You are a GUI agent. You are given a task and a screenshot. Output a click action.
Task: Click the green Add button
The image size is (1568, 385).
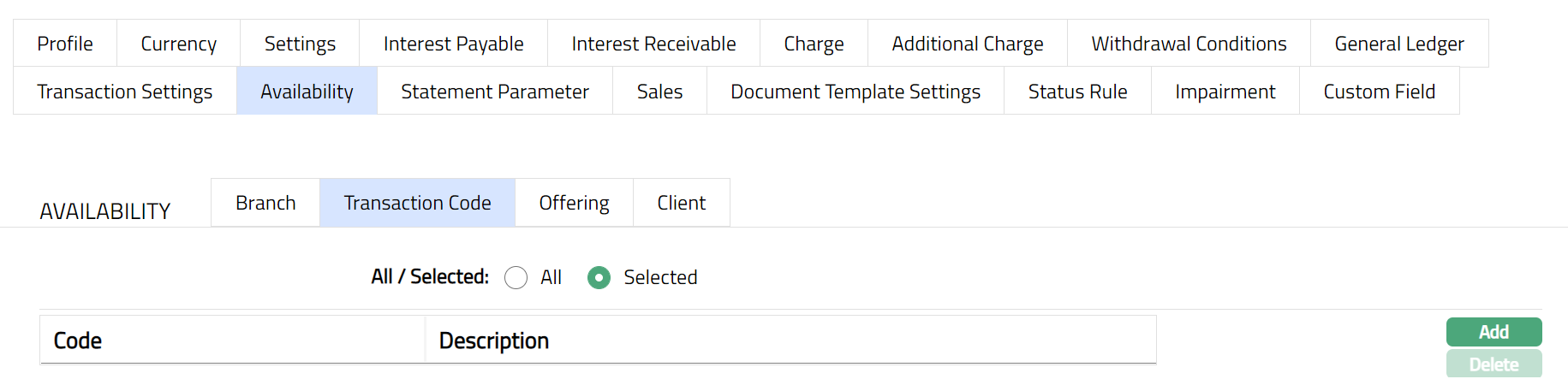1493,332
